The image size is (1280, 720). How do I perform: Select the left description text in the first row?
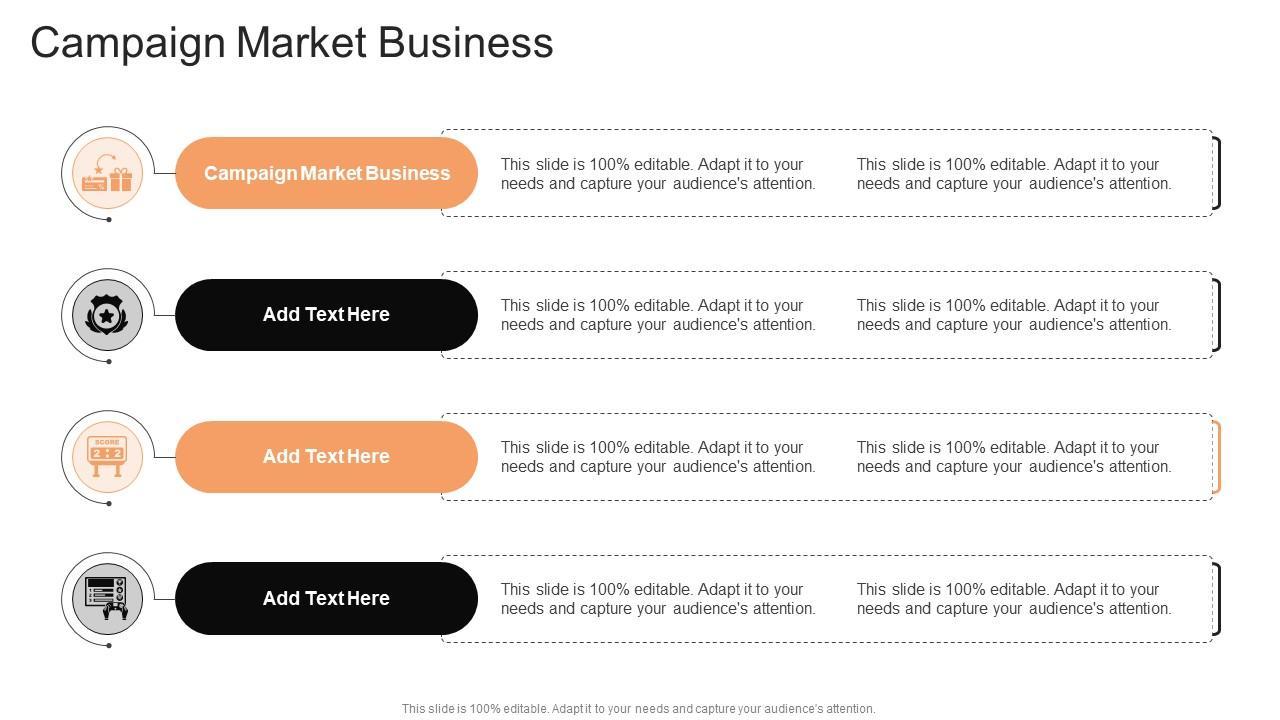(x=658, y=174)
